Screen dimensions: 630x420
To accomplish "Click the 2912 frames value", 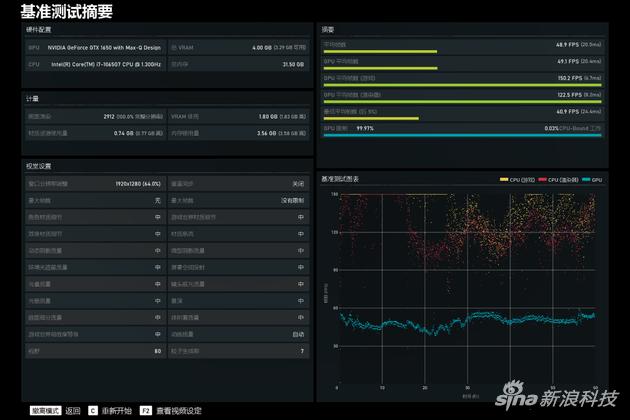I will tap(109, 117).
